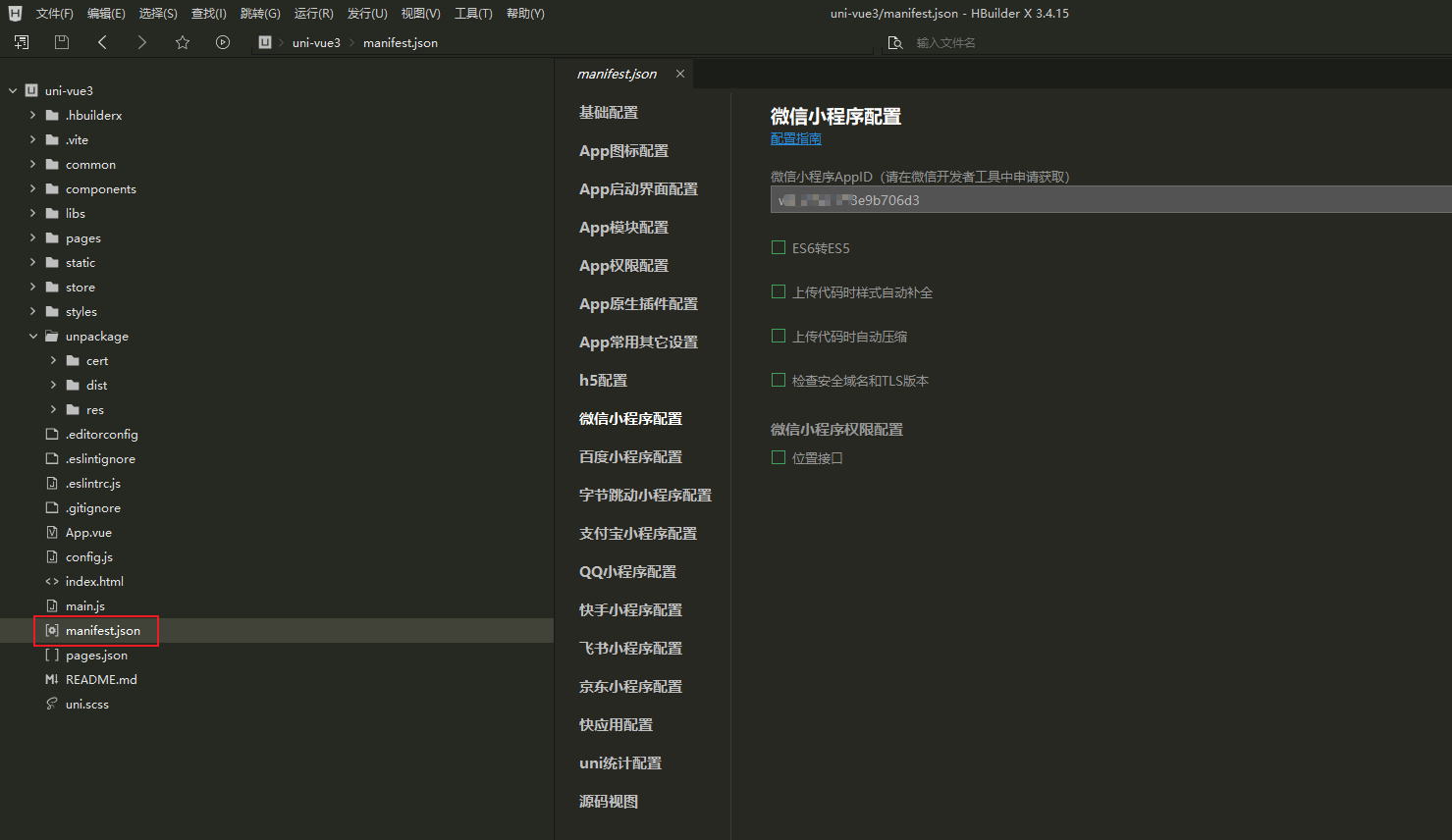Open the 配置指南 link
The image size is (1452, 840).
pos(795,139)
